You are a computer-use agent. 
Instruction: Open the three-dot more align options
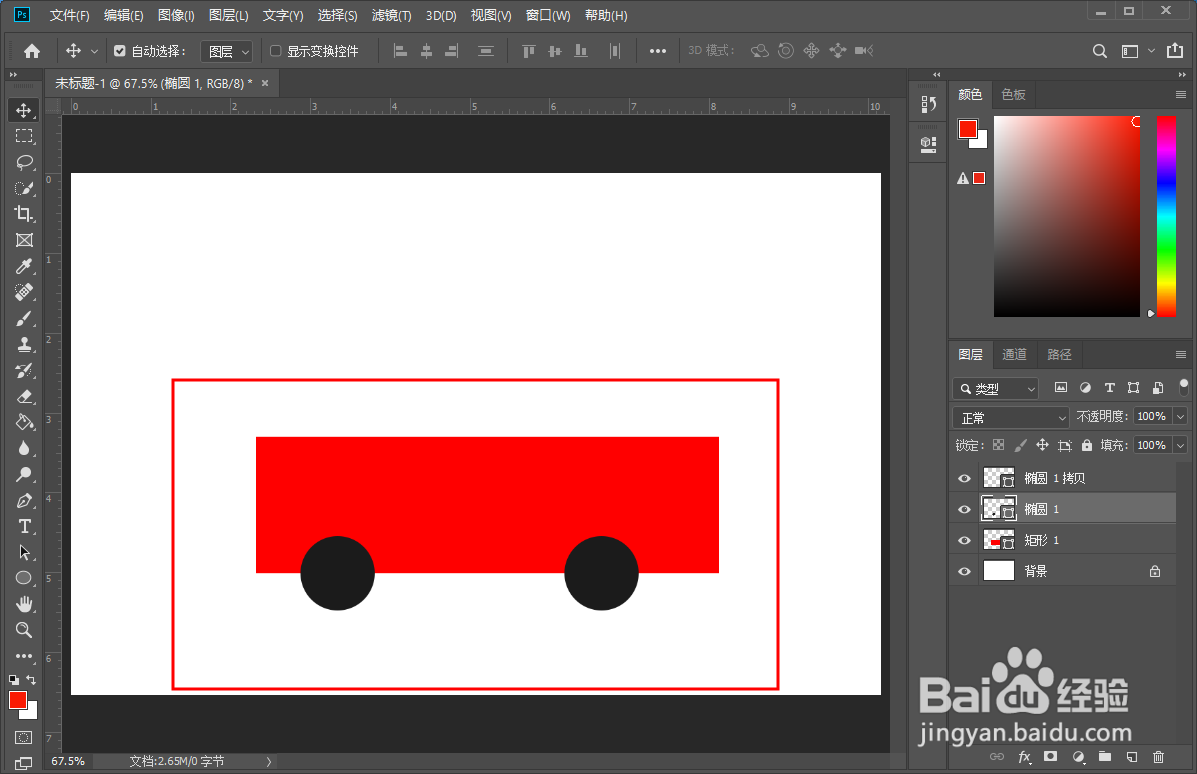point(657,51)
